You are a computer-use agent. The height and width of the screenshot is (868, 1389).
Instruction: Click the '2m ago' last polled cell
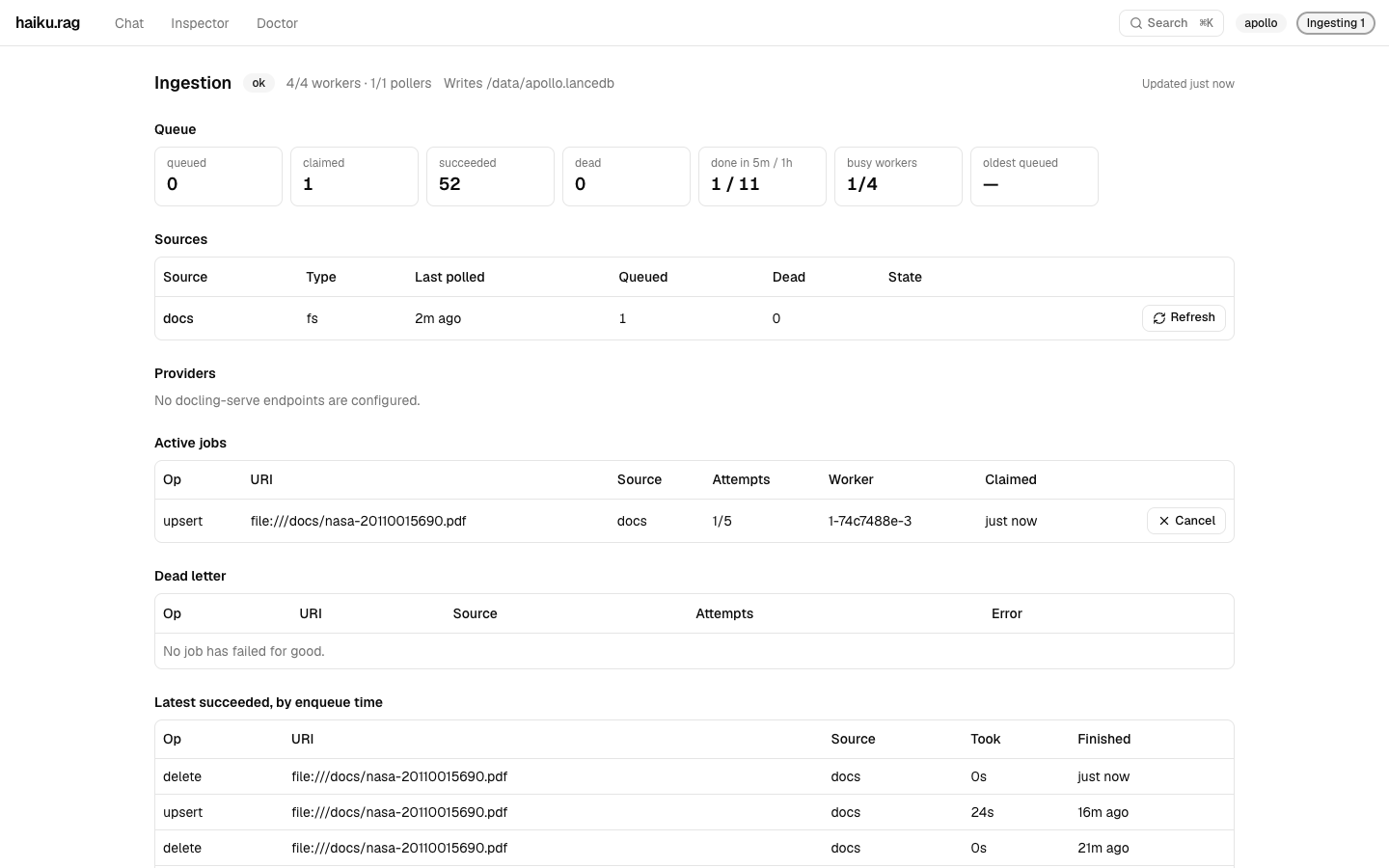(x=438, y=318)
